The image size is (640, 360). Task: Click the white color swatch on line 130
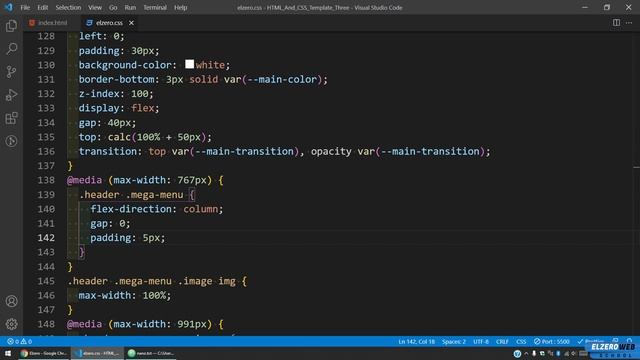click(189, 64)
